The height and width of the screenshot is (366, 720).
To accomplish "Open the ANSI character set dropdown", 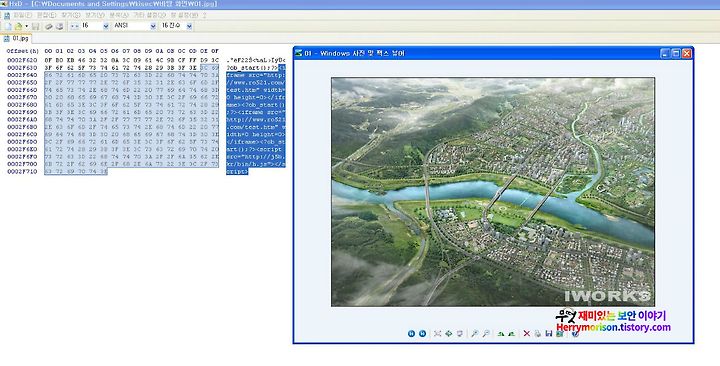I will tap(153, 26).
